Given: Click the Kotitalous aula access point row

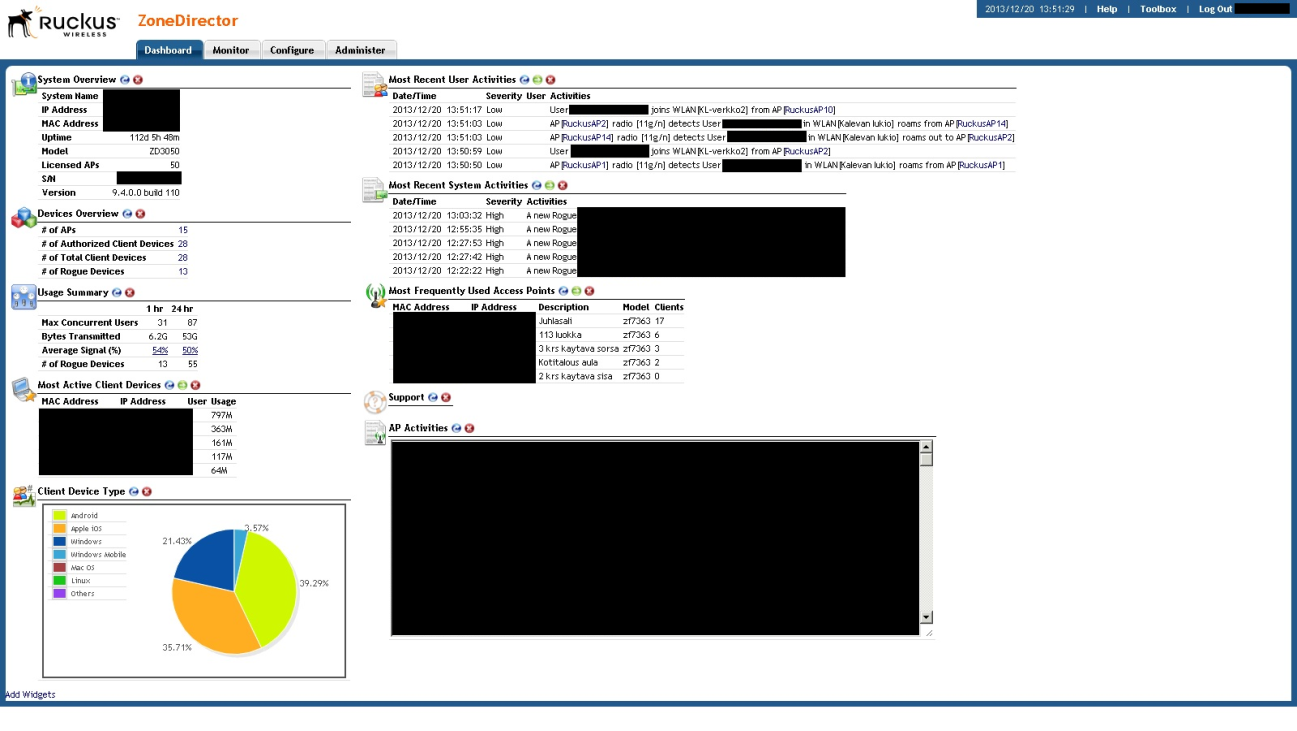Looking at the screenshot, I should point(538,363).
